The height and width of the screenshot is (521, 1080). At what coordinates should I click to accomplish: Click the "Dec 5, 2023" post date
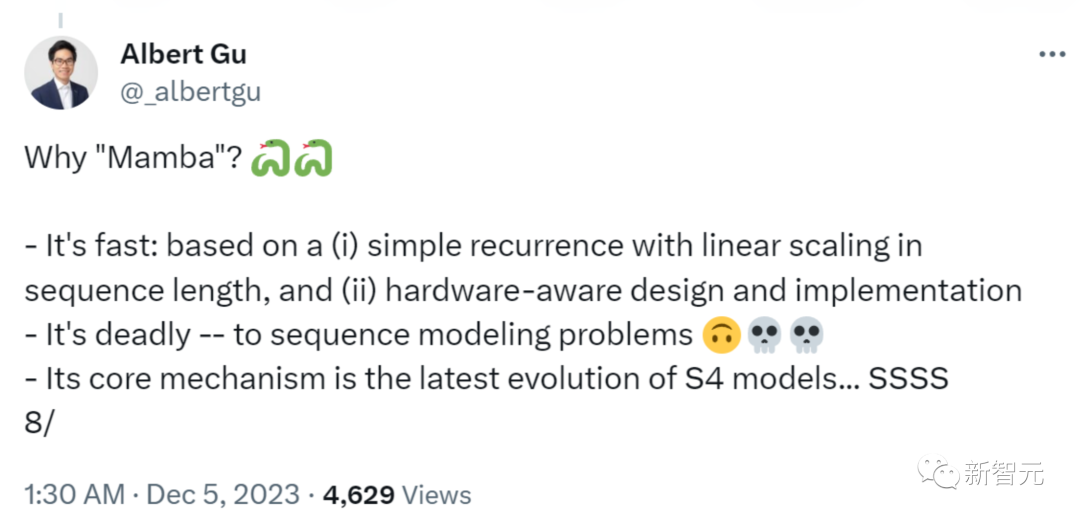click(x=223, y=494)
